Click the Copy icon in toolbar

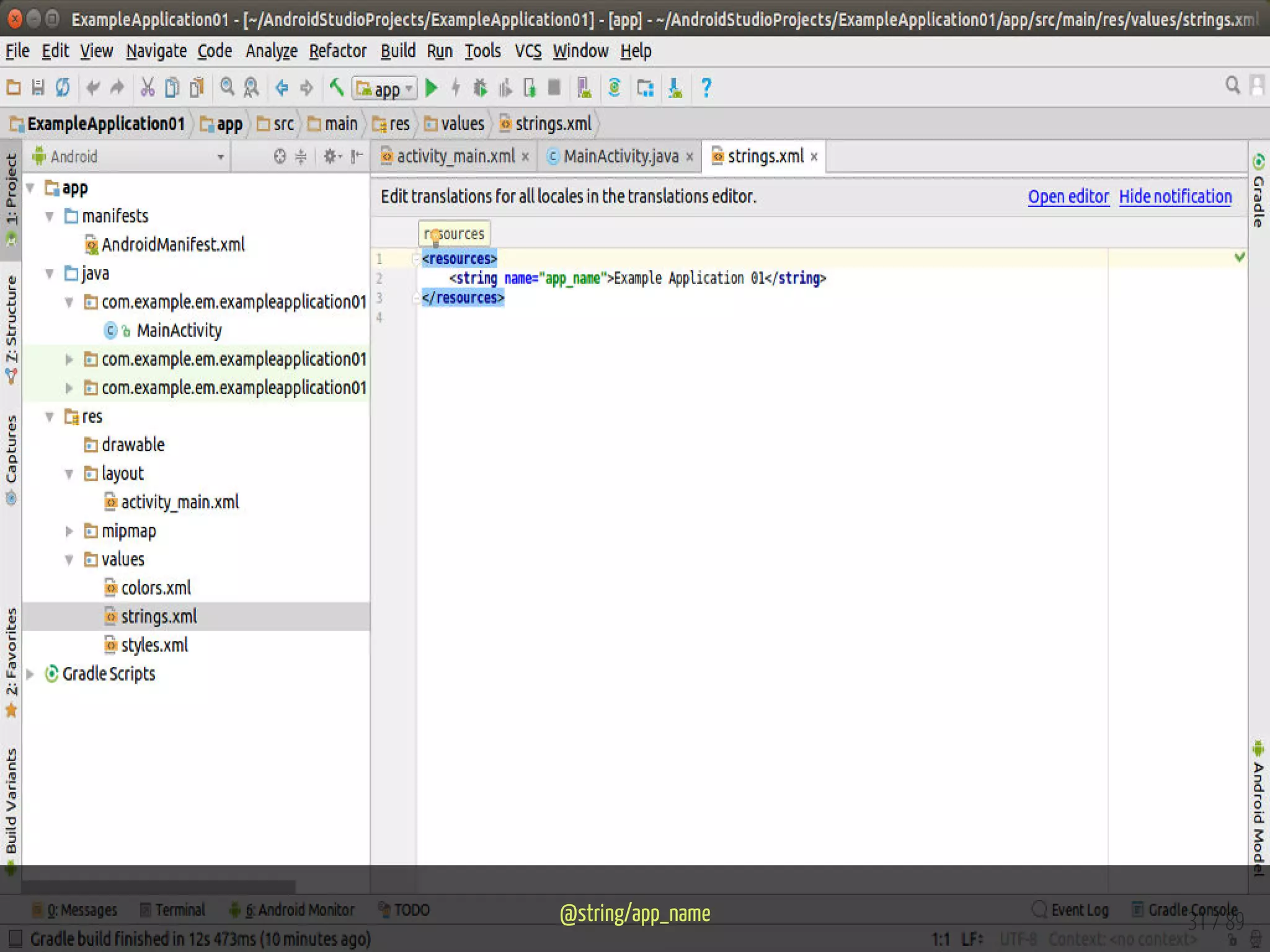172,88
